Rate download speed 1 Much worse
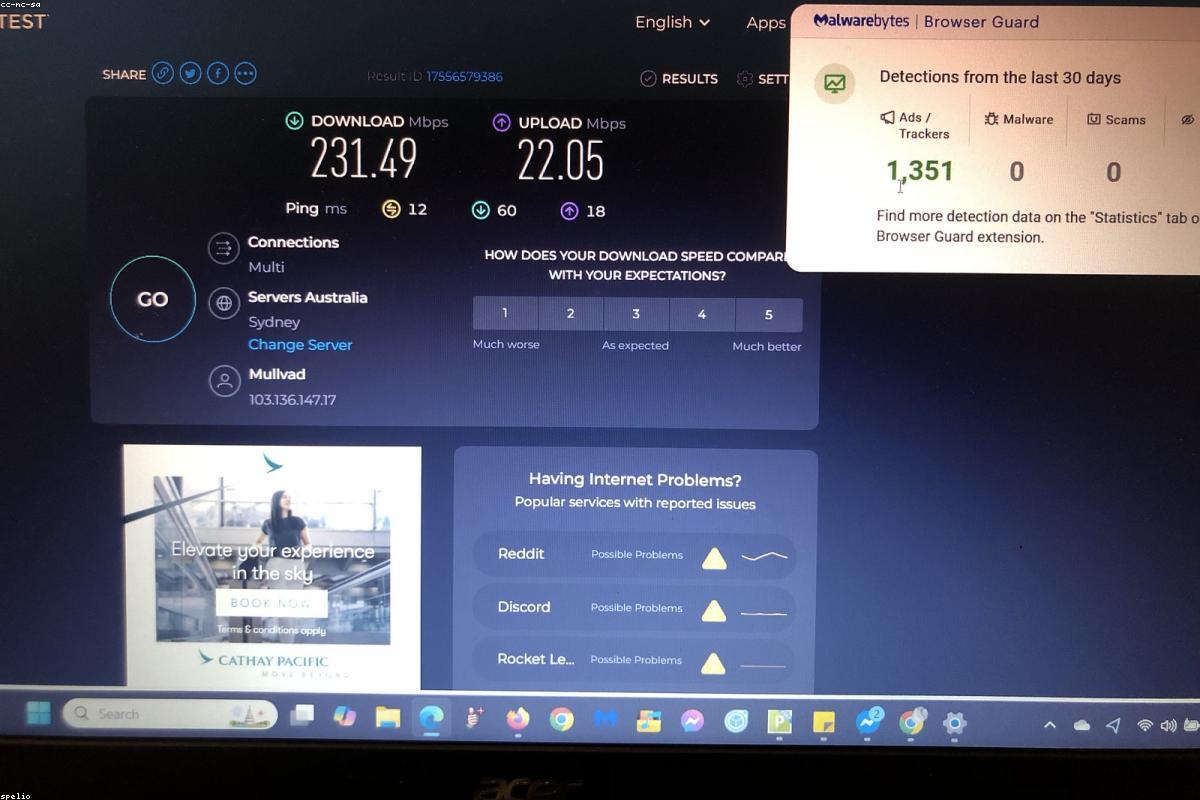 pyautogui.click(x=505, y=313)
